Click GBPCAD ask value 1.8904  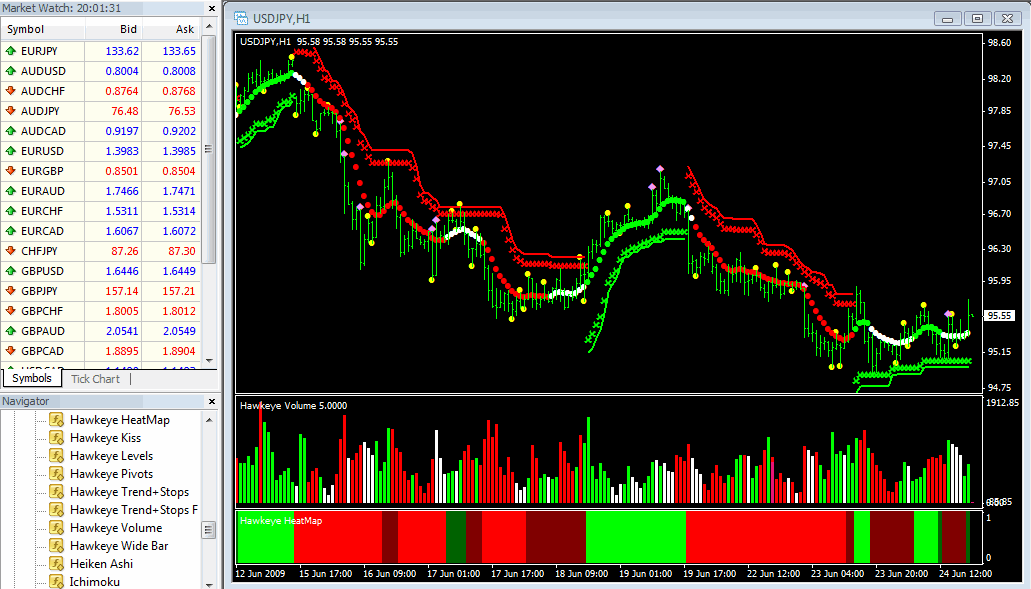[x=179, y=350]
